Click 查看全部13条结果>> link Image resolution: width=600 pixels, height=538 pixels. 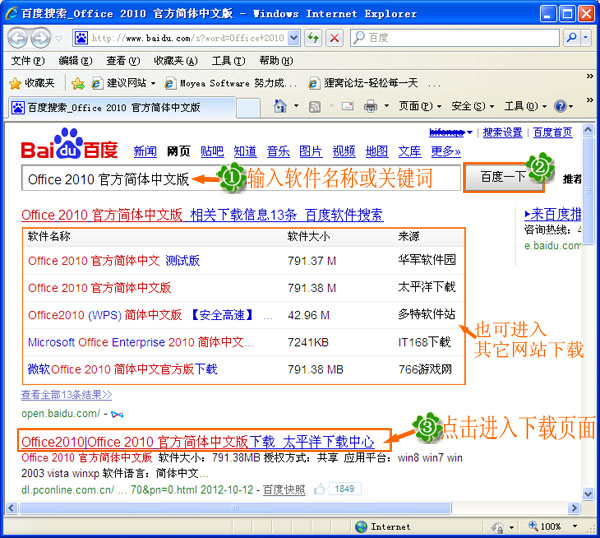(67, 395)
